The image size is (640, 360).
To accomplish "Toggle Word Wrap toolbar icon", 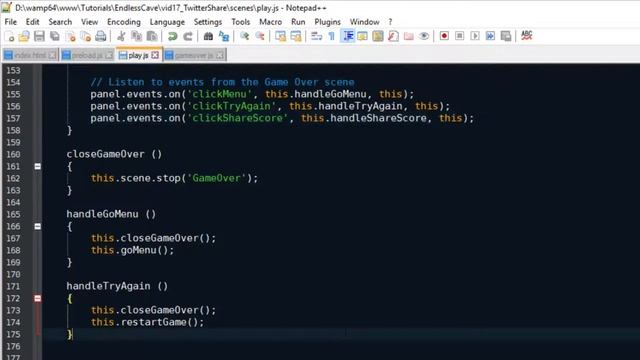I will click(316, 36).
